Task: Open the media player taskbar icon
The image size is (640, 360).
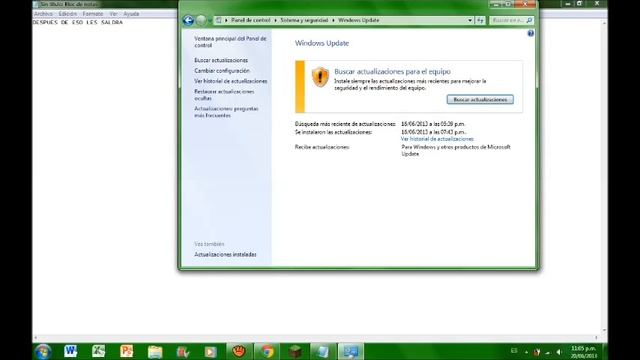Action: (x=211, y=351)
